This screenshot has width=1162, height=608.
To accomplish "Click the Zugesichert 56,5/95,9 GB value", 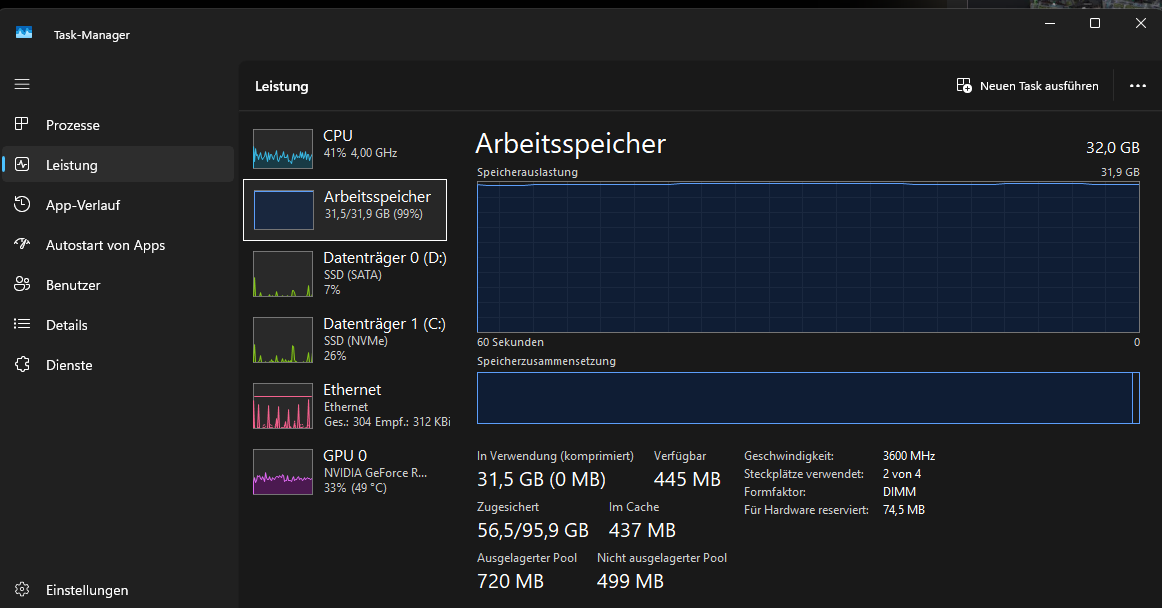I will coord(533,530).
